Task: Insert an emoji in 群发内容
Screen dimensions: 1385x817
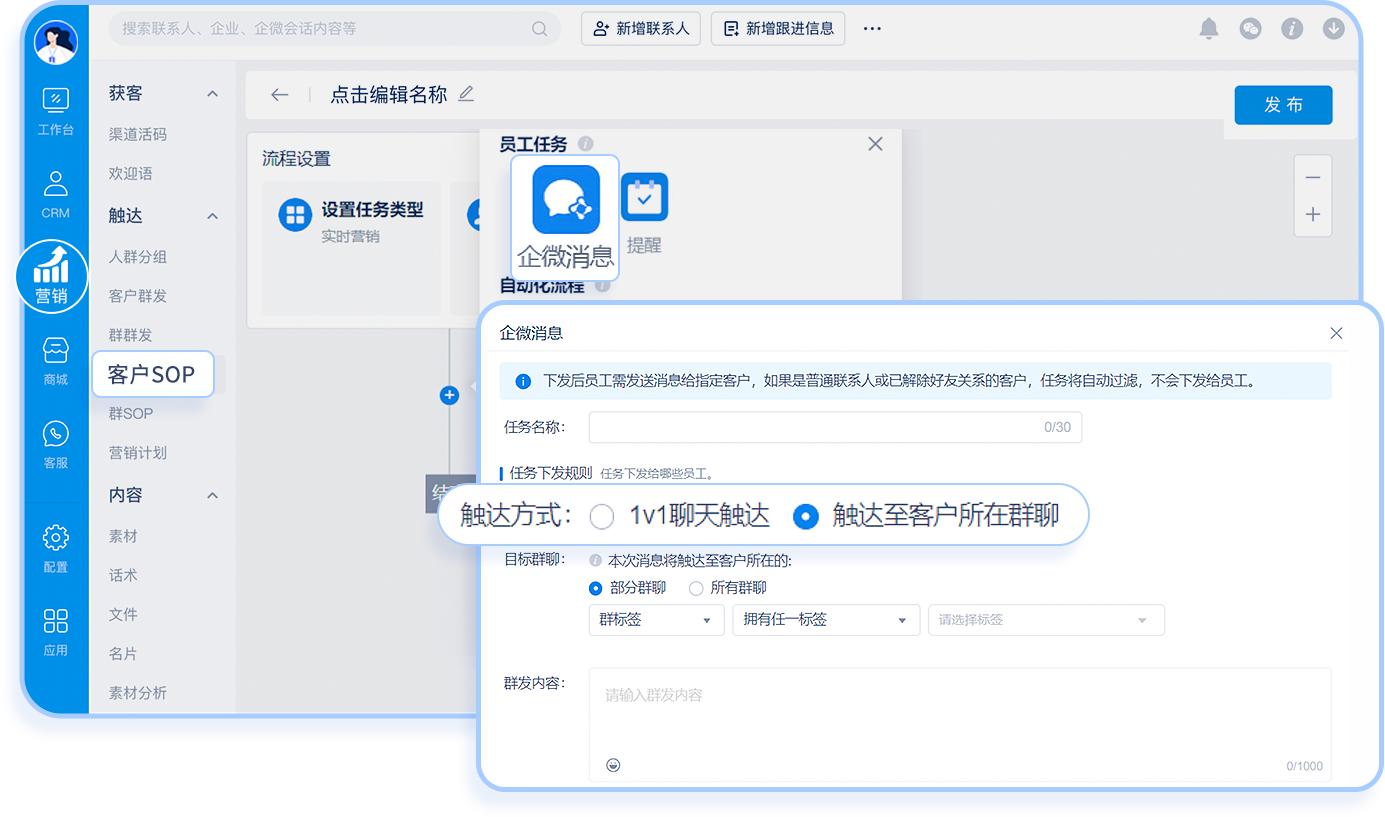Action: 613,764
